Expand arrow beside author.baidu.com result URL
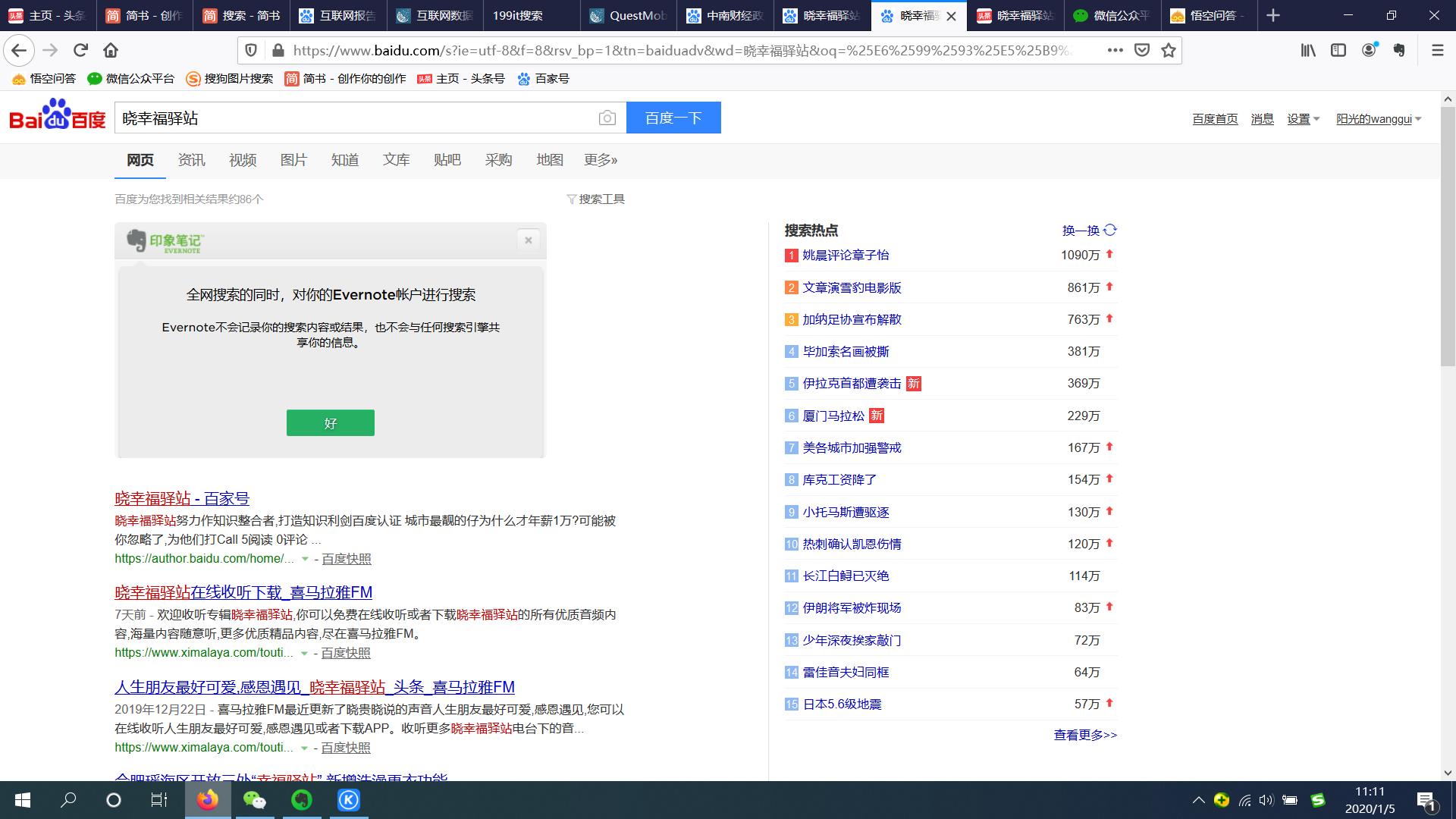Screen dimensions: 1456x819 click(x=305, y=559)
